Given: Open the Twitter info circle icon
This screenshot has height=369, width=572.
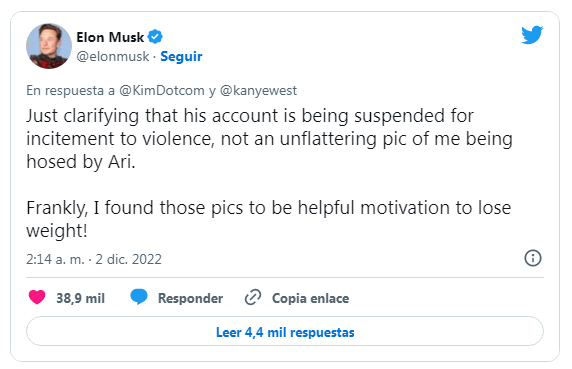Looking at the screenshot, I should pyautogui.click(x=533, y=259).
